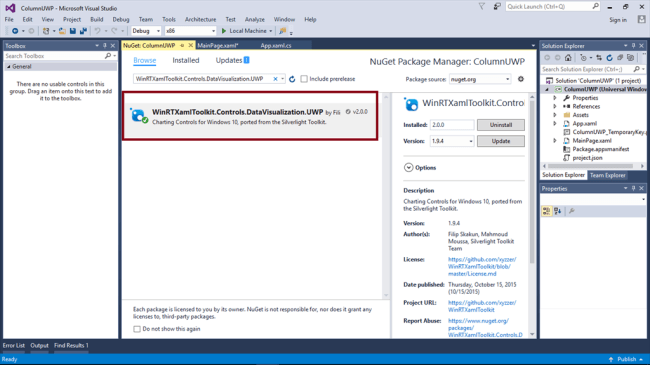The width and height of the screenshot is (650, 365).
Task: Click Sign in link
Action: 618,20
